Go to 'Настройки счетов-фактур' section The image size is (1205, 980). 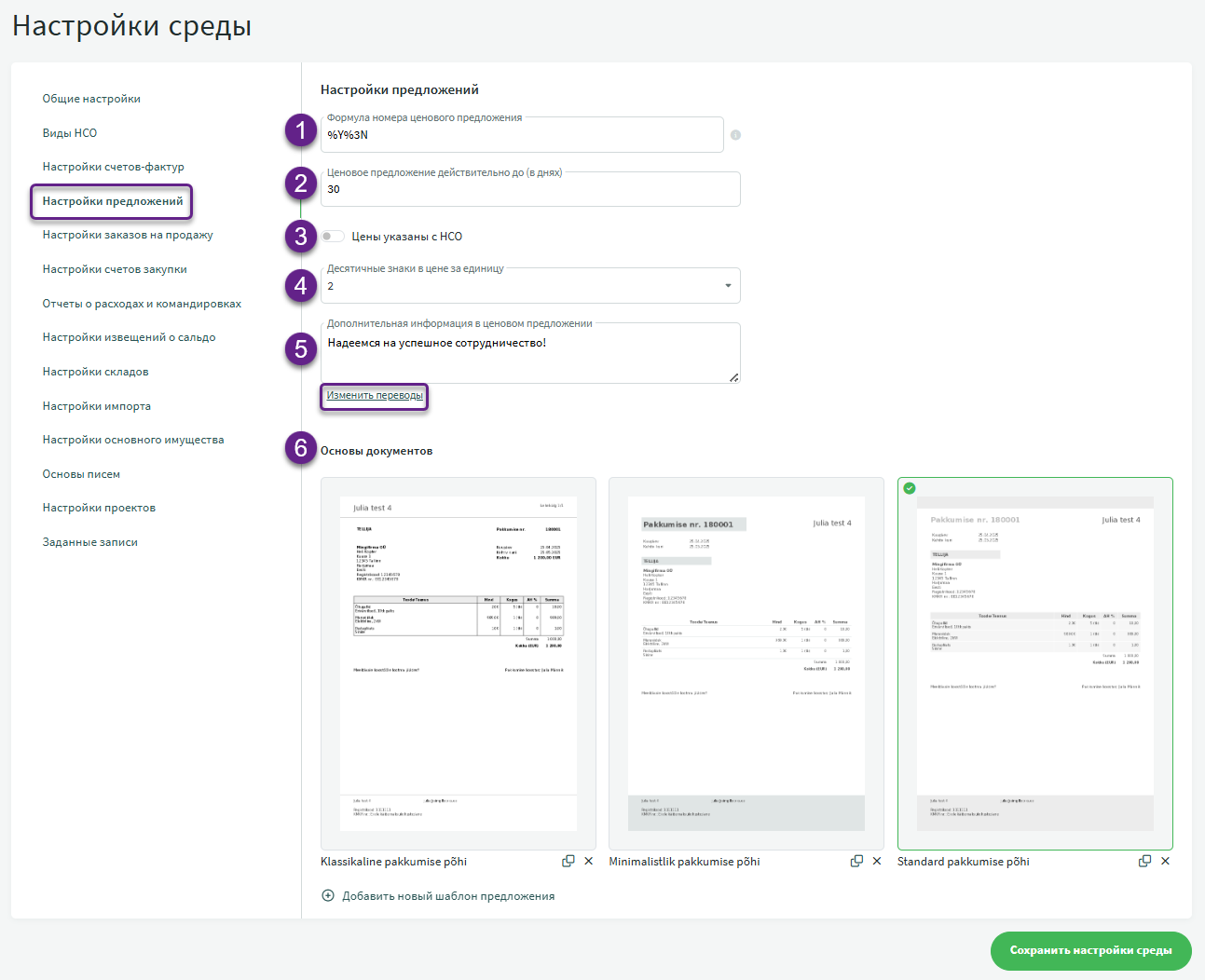(x=113, y=167)
